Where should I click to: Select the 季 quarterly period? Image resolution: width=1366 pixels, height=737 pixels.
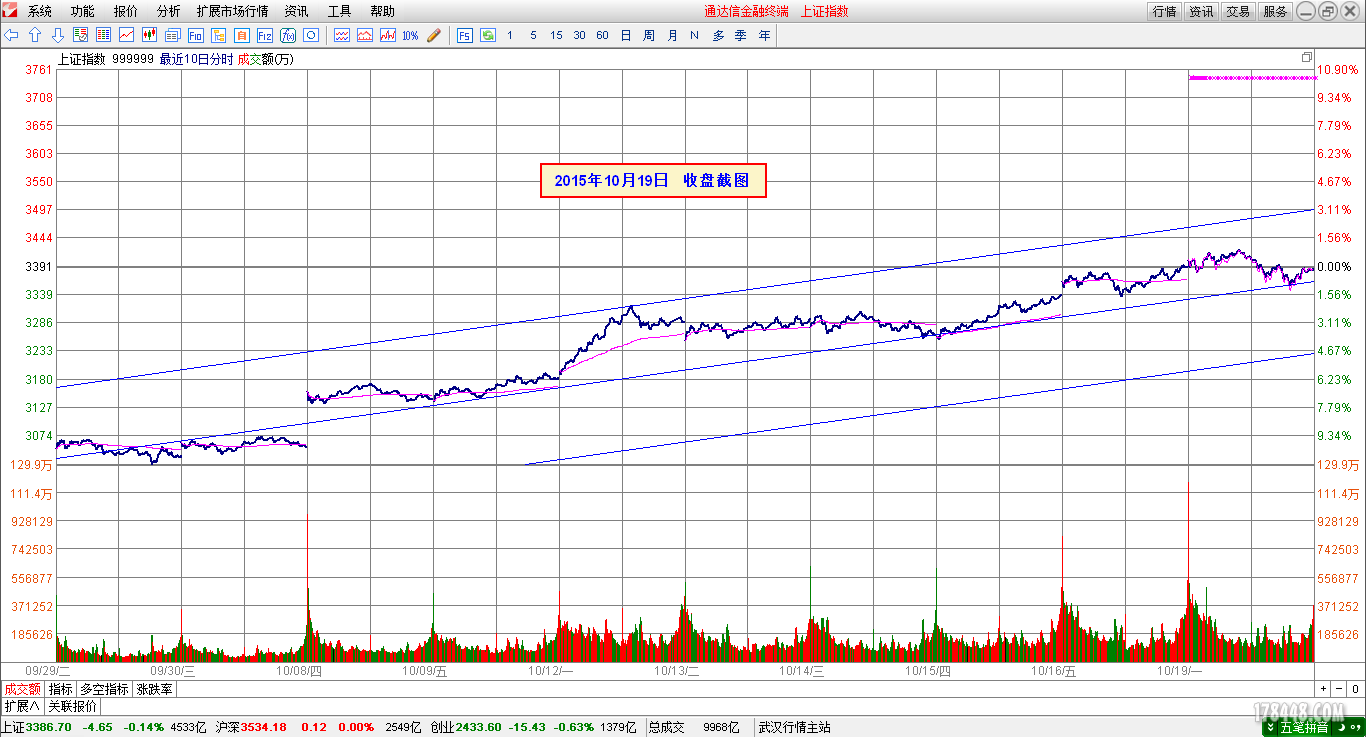point(741,35)
